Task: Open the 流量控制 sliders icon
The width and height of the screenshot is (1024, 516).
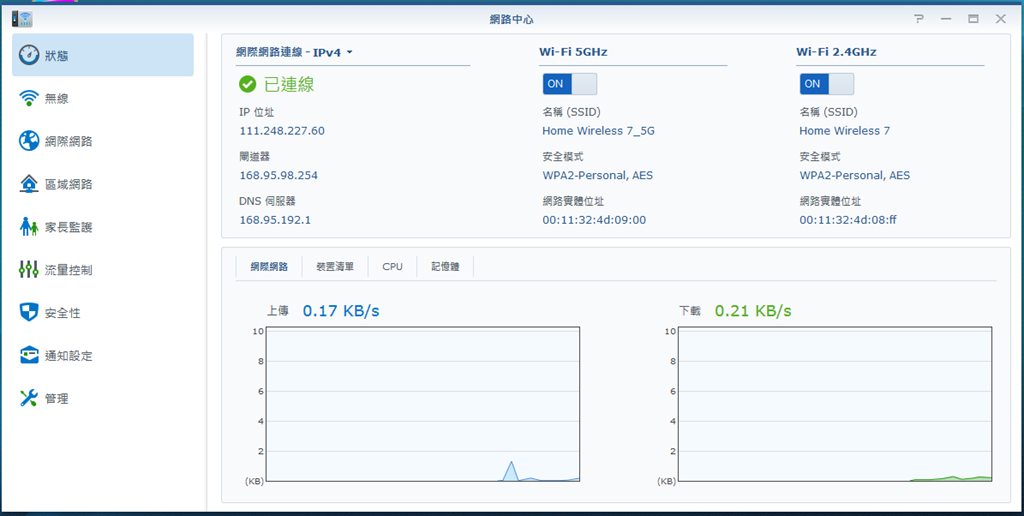Action: point(30,270)
